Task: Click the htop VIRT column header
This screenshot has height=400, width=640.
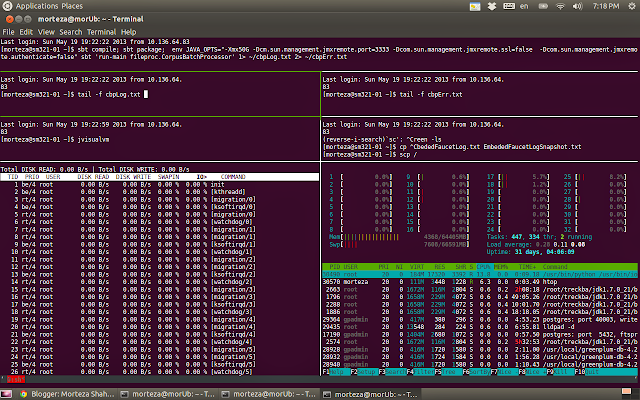Action: 417,267
